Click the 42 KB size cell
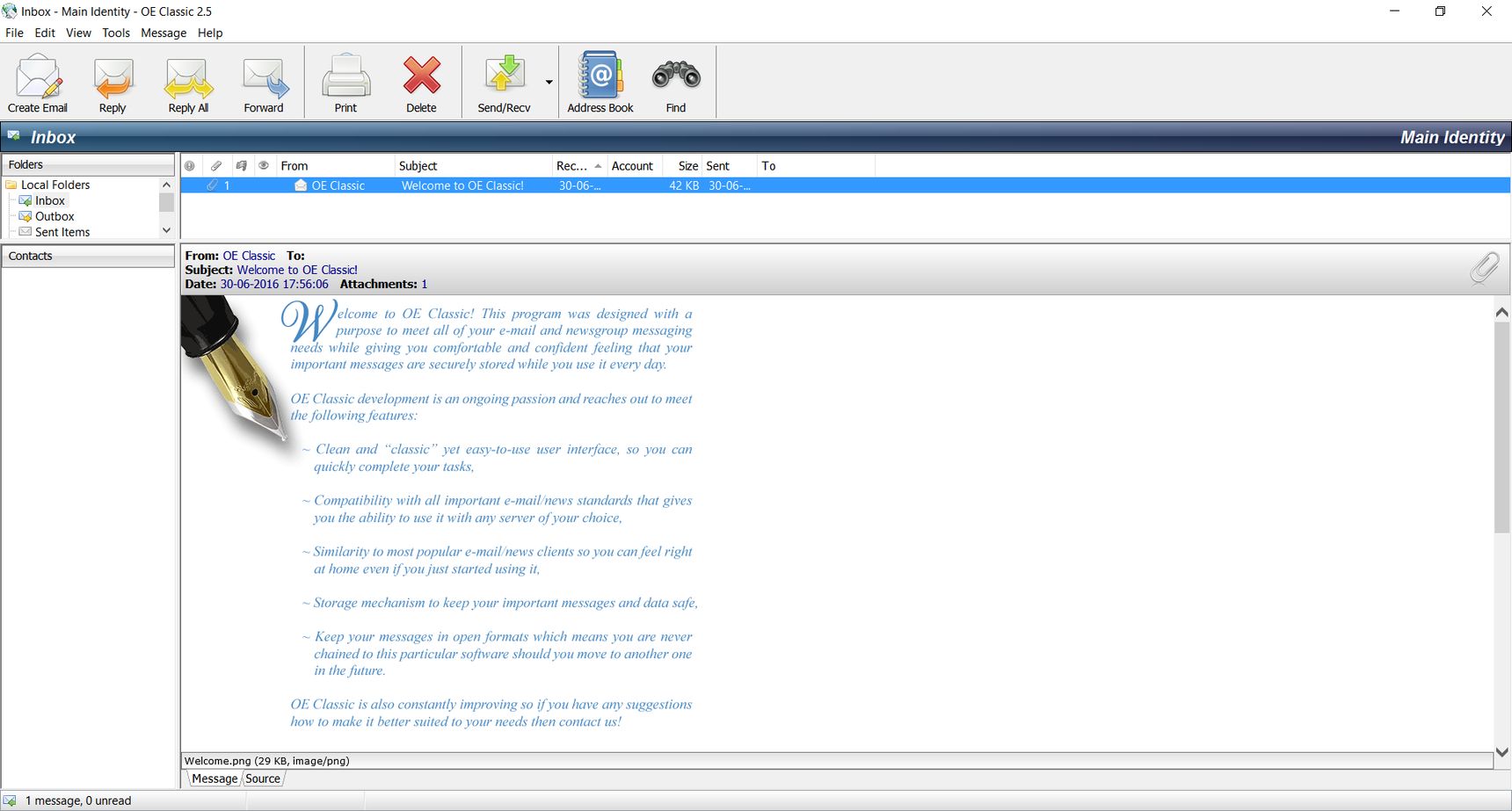The height and width of the screenshot is (811, 1512). click(684, 185)
